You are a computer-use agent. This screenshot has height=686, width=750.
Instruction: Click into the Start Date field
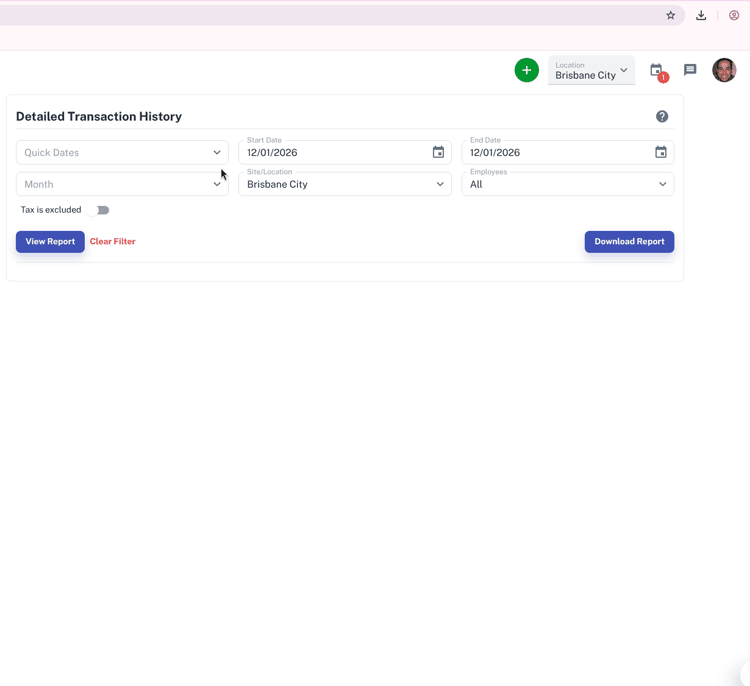(330, 153)
